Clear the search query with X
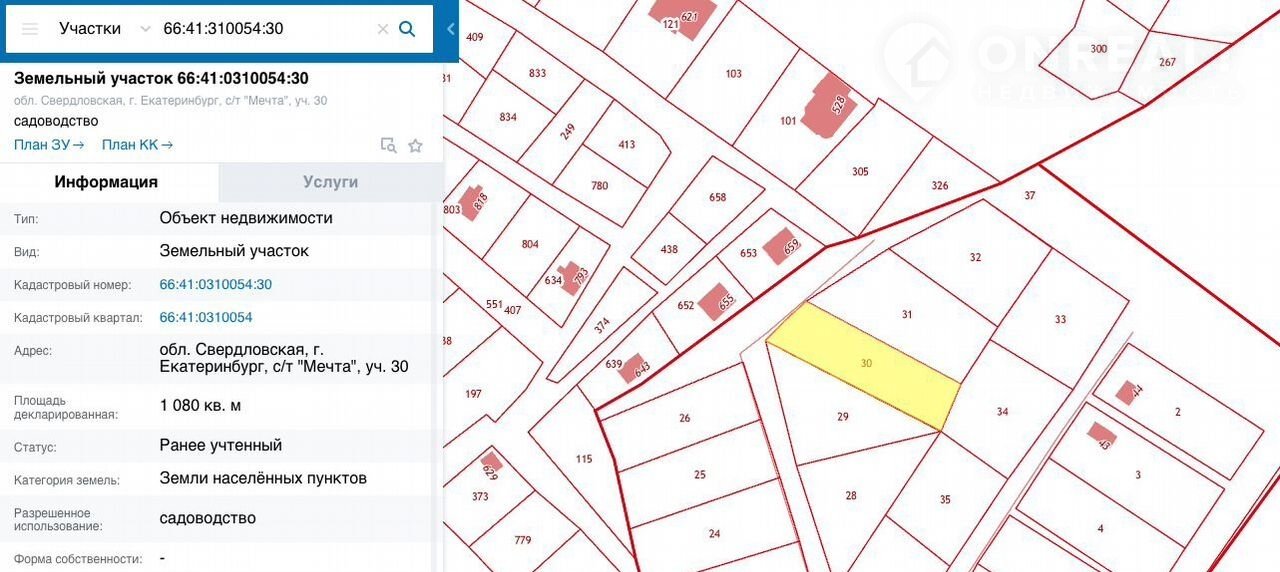Viewport: 1280px width, 572px height. click(382, 29)
